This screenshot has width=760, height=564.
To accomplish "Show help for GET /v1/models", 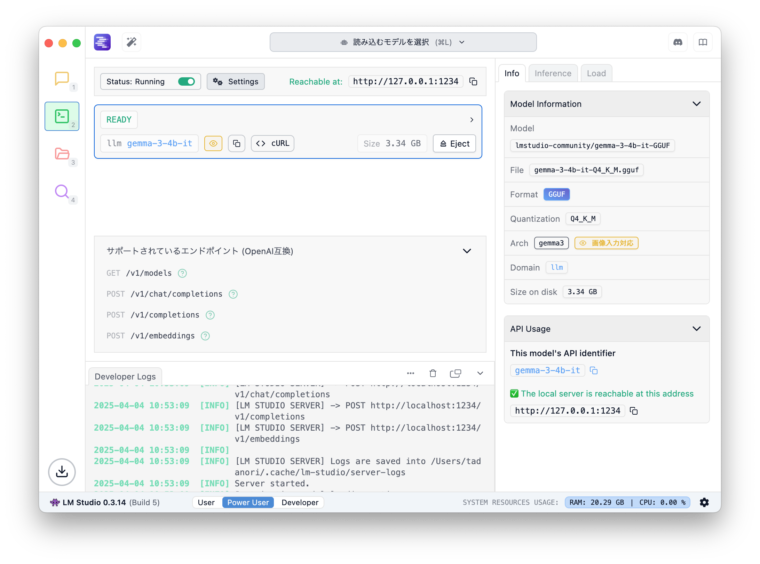I will (182, 273).
